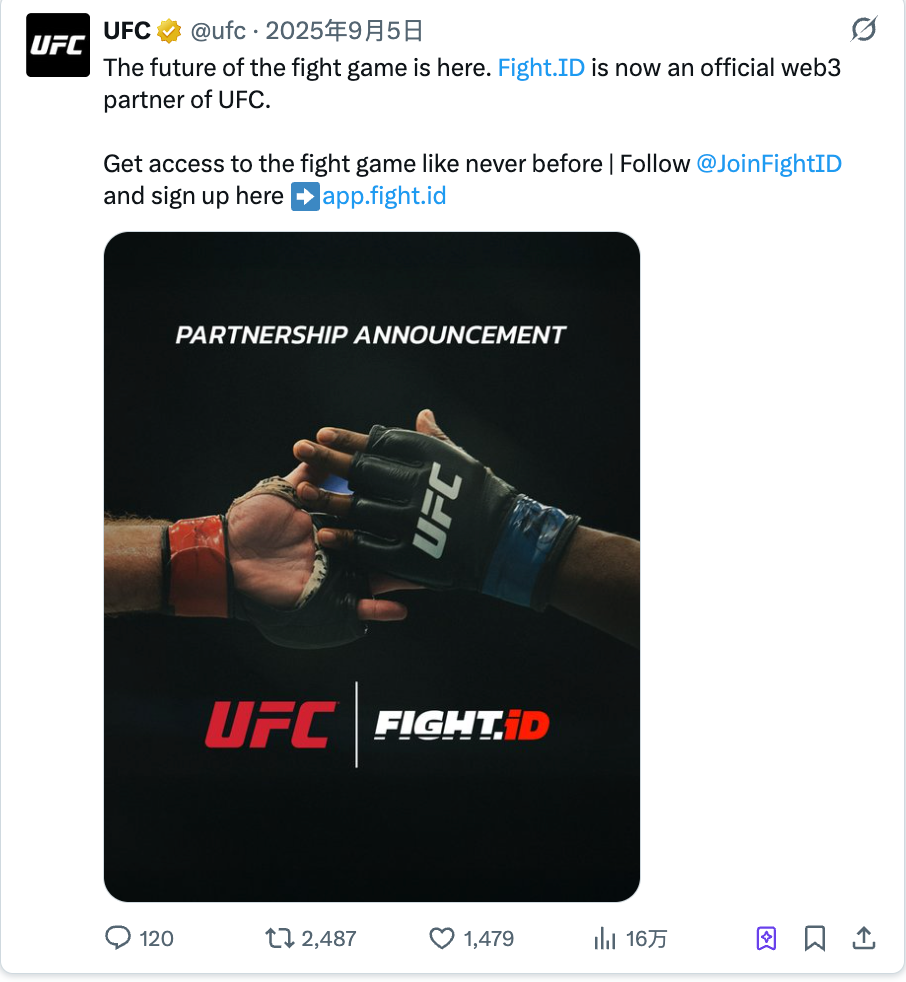Screen dimensions: 906x982
Task: Repost the tweet using the retweet icon
Action: [279, 938]
